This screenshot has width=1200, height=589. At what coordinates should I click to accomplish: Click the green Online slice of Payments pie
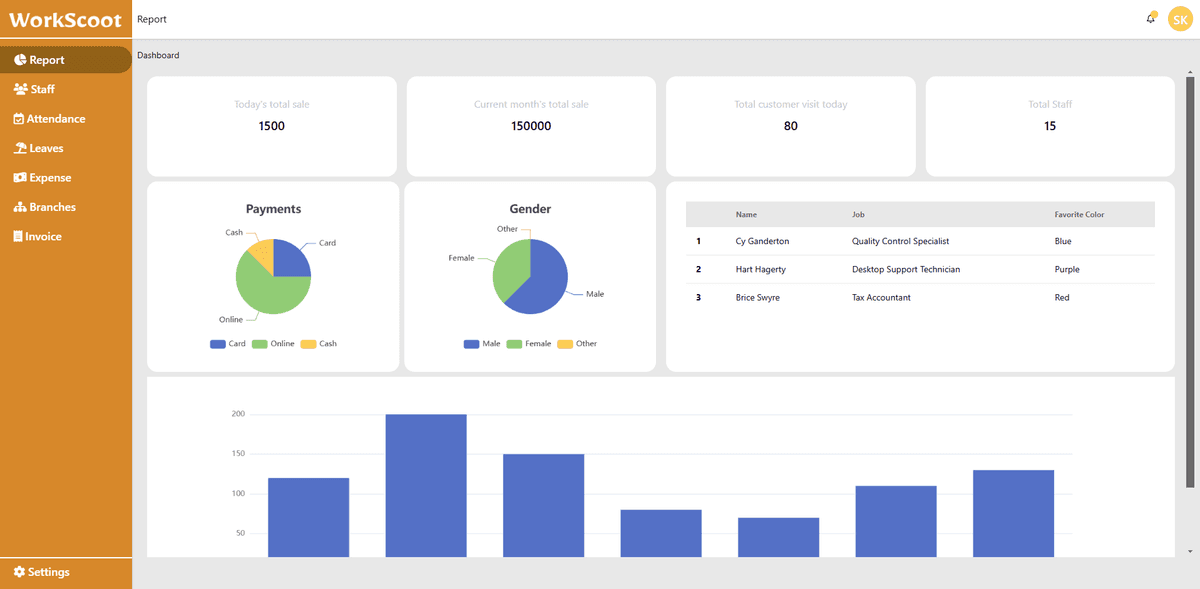click(x=272, y=294)
